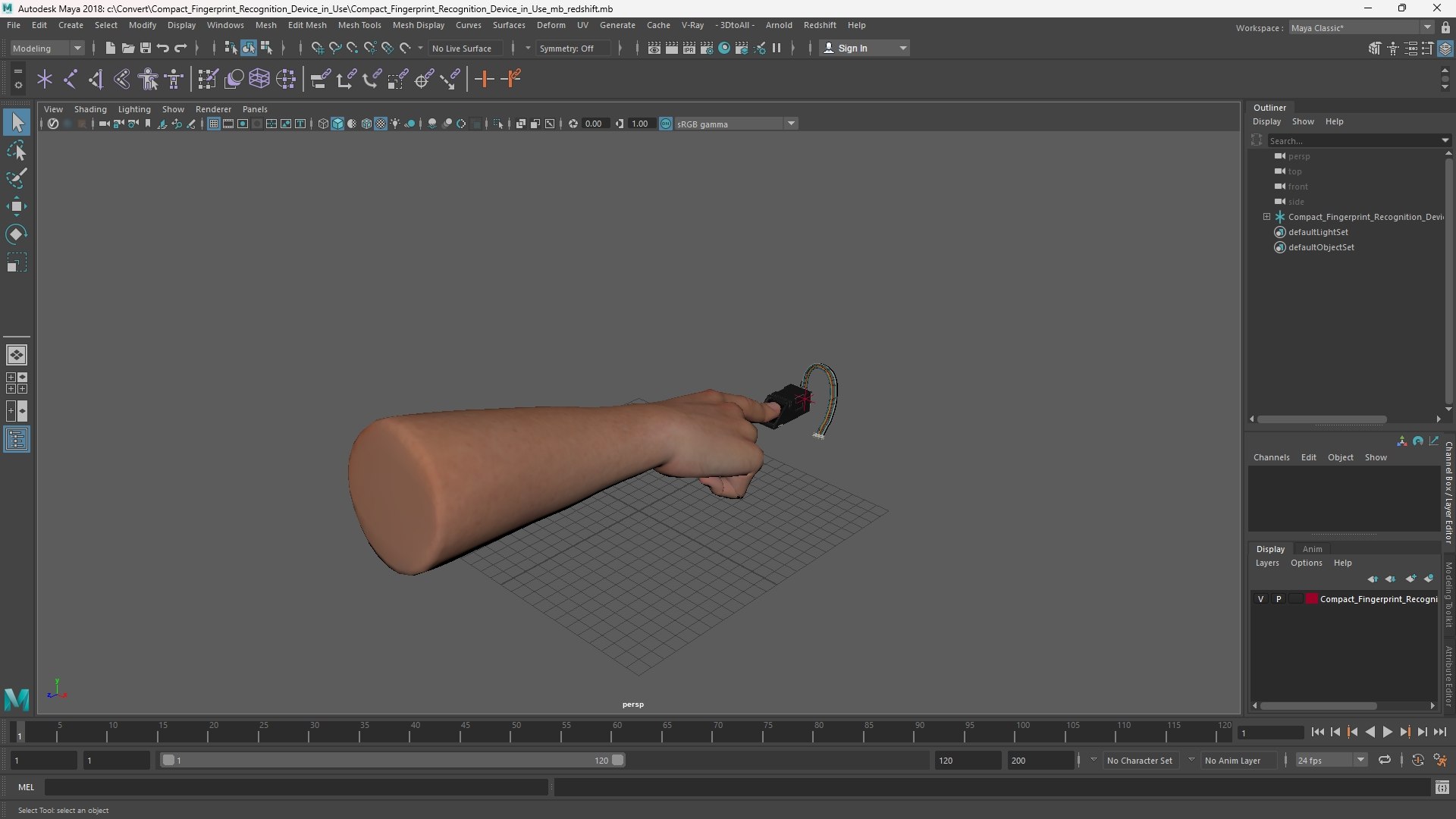The height and width of the screenshot is (819, 1456).
Task: Select the arrow Select tool in the toolbox
Action: (17, 122)
